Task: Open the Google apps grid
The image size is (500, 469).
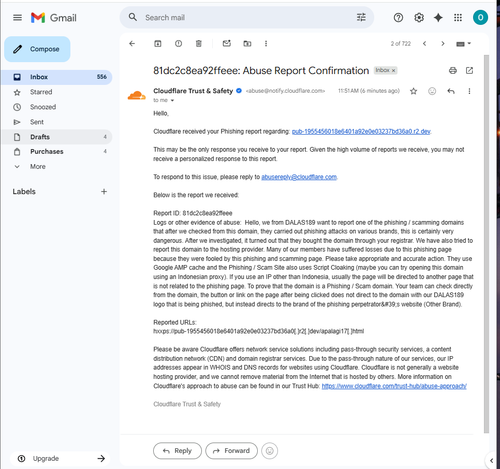Action: (458, 17)
